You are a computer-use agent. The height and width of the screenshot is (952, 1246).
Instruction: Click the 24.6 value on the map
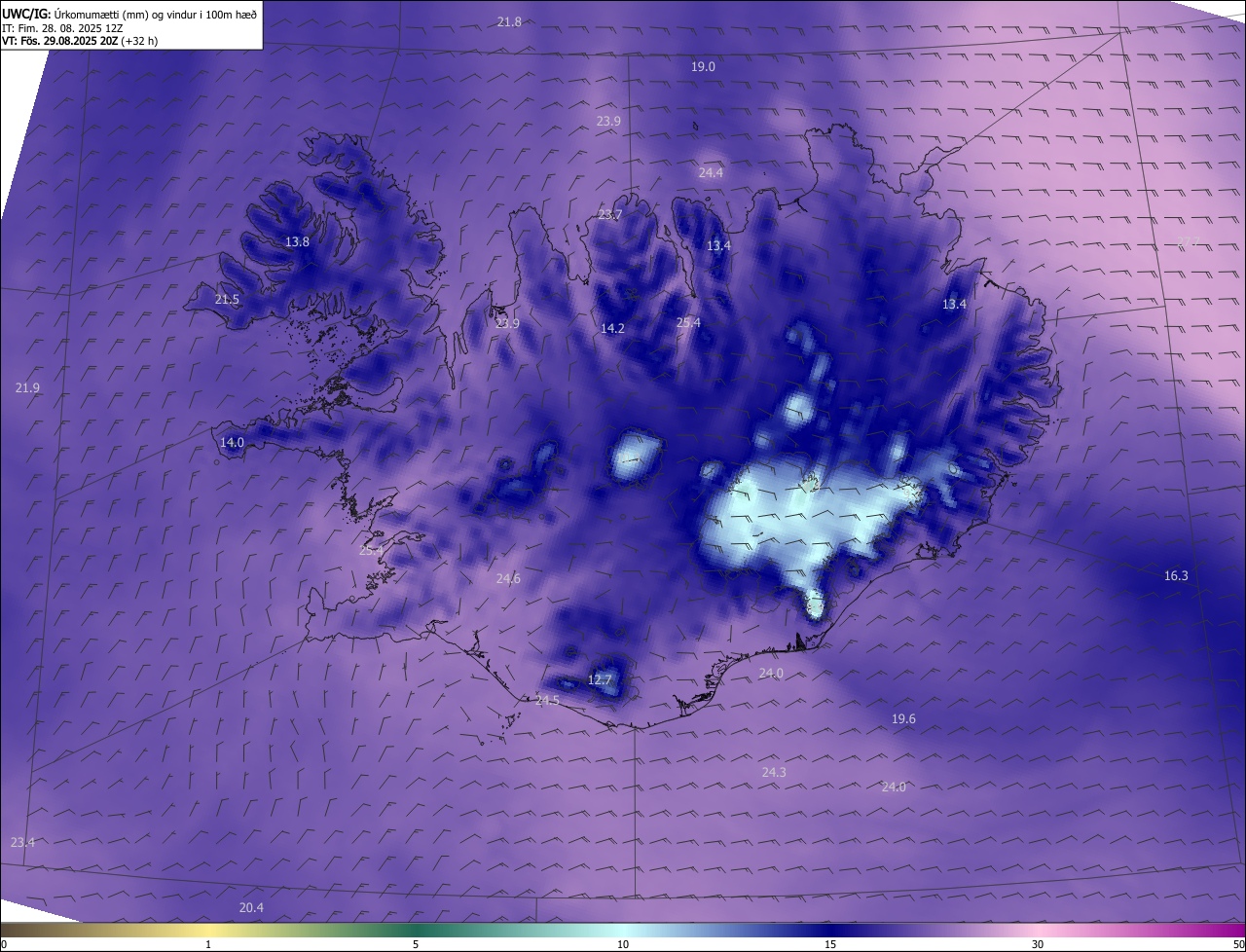click(x=508, y=578)
